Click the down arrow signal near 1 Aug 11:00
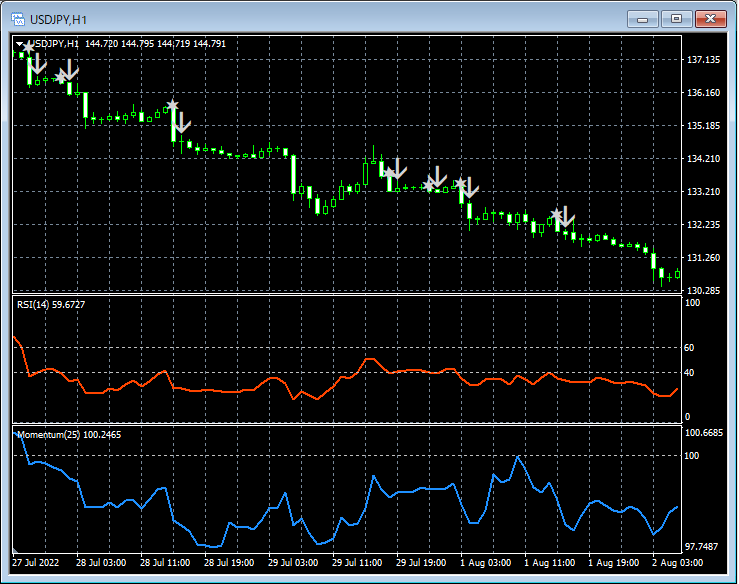The image size is (739, 584). (x=566, y=216)
